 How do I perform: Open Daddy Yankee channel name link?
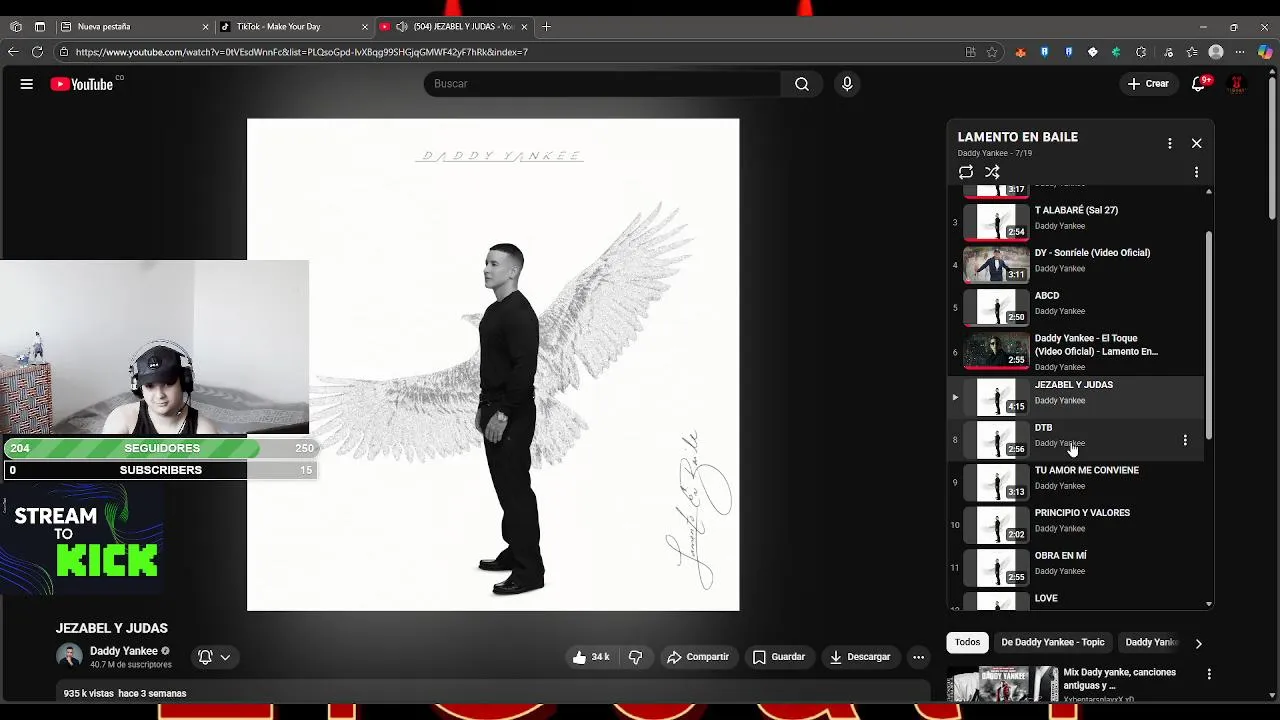[124, 651]
